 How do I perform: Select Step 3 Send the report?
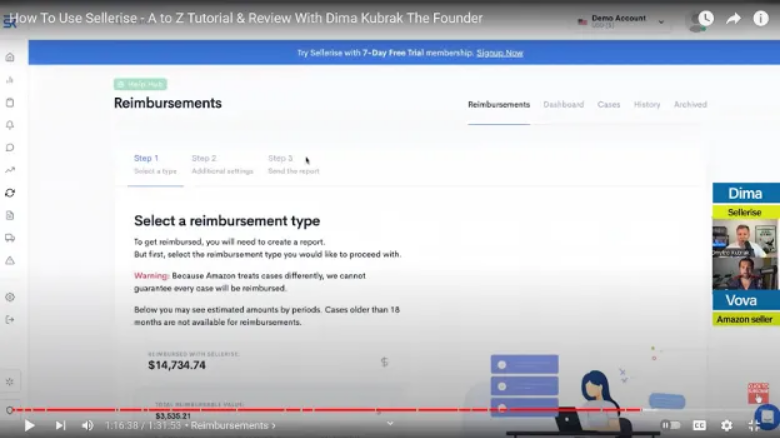tap(293, 164)
